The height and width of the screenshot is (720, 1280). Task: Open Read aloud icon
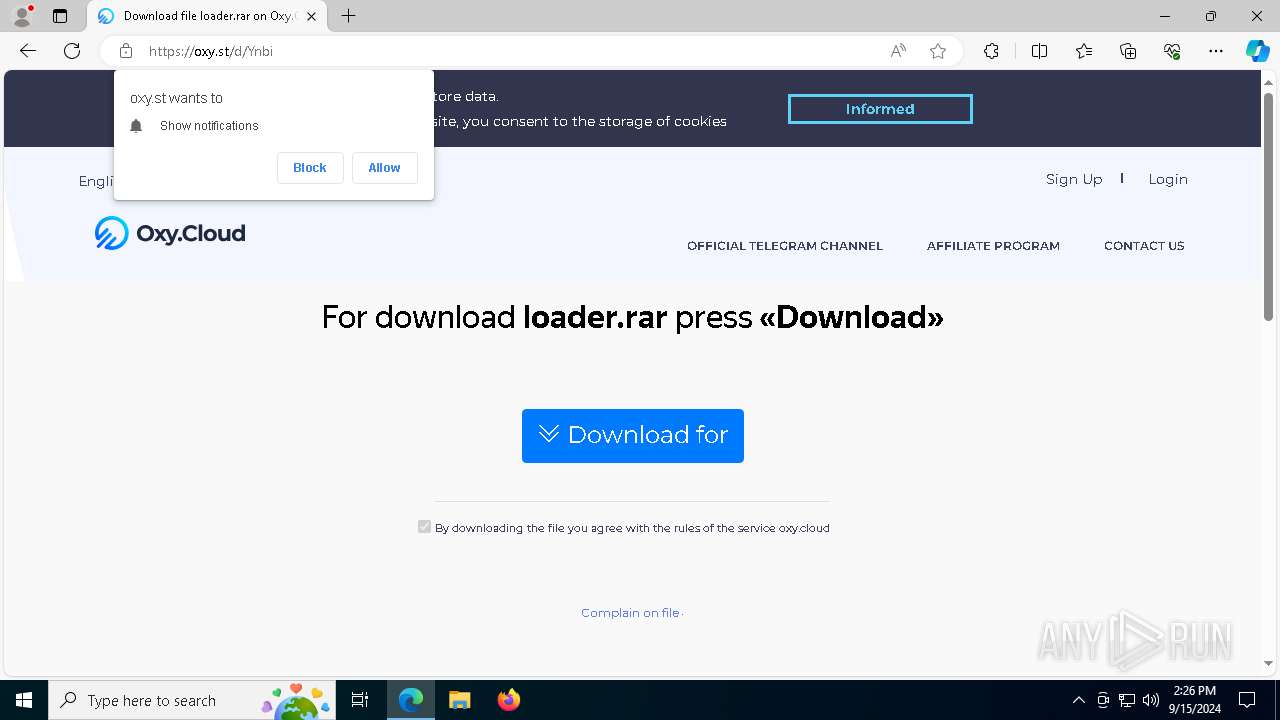click(x=898, y=51)
